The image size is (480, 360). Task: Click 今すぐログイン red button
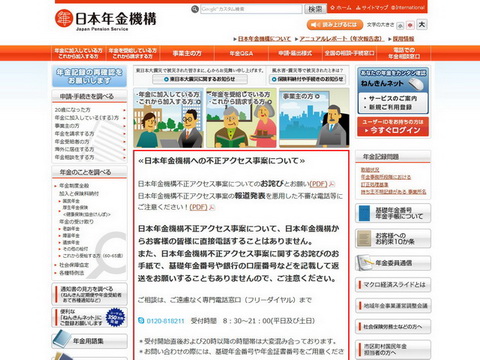click(x=393, y=127)
